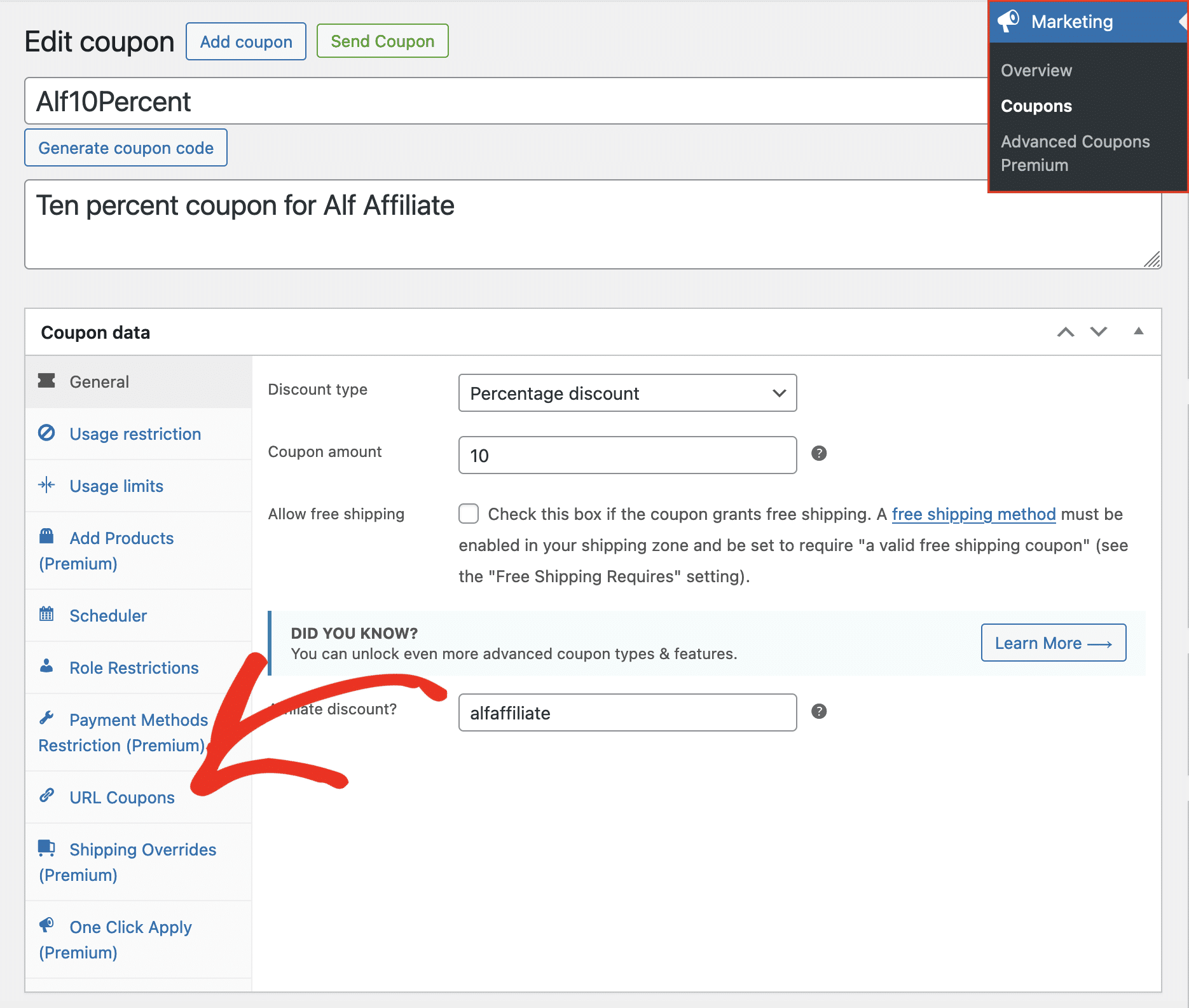Open the Discount type dropdown
The height and width of the screenshot is (1008, 1189).
tap(628, 393)
